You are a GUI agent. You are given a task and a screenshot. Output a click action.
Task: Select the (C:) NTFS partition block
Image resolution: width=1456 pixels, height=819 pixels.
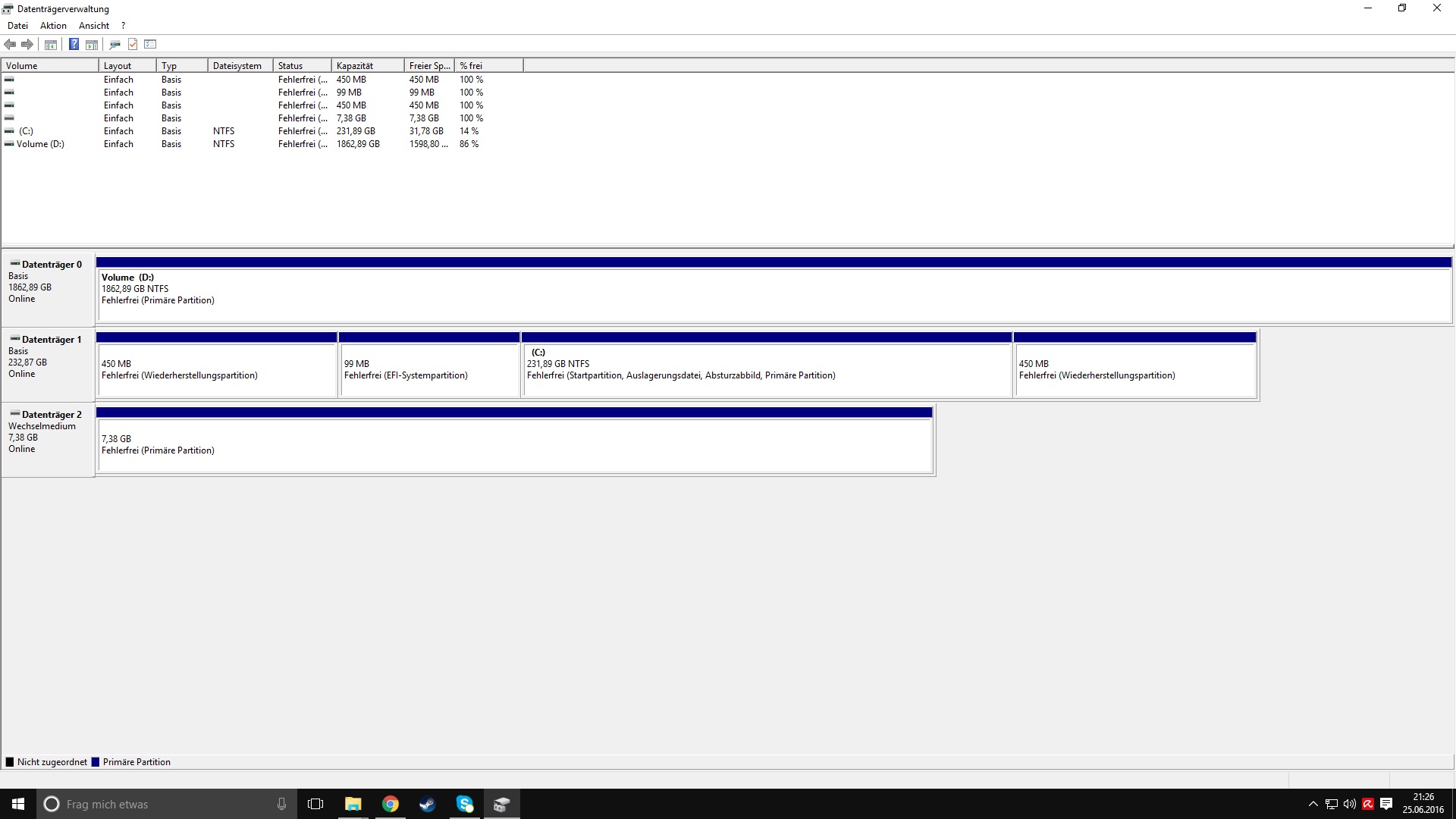click(766, 370)
